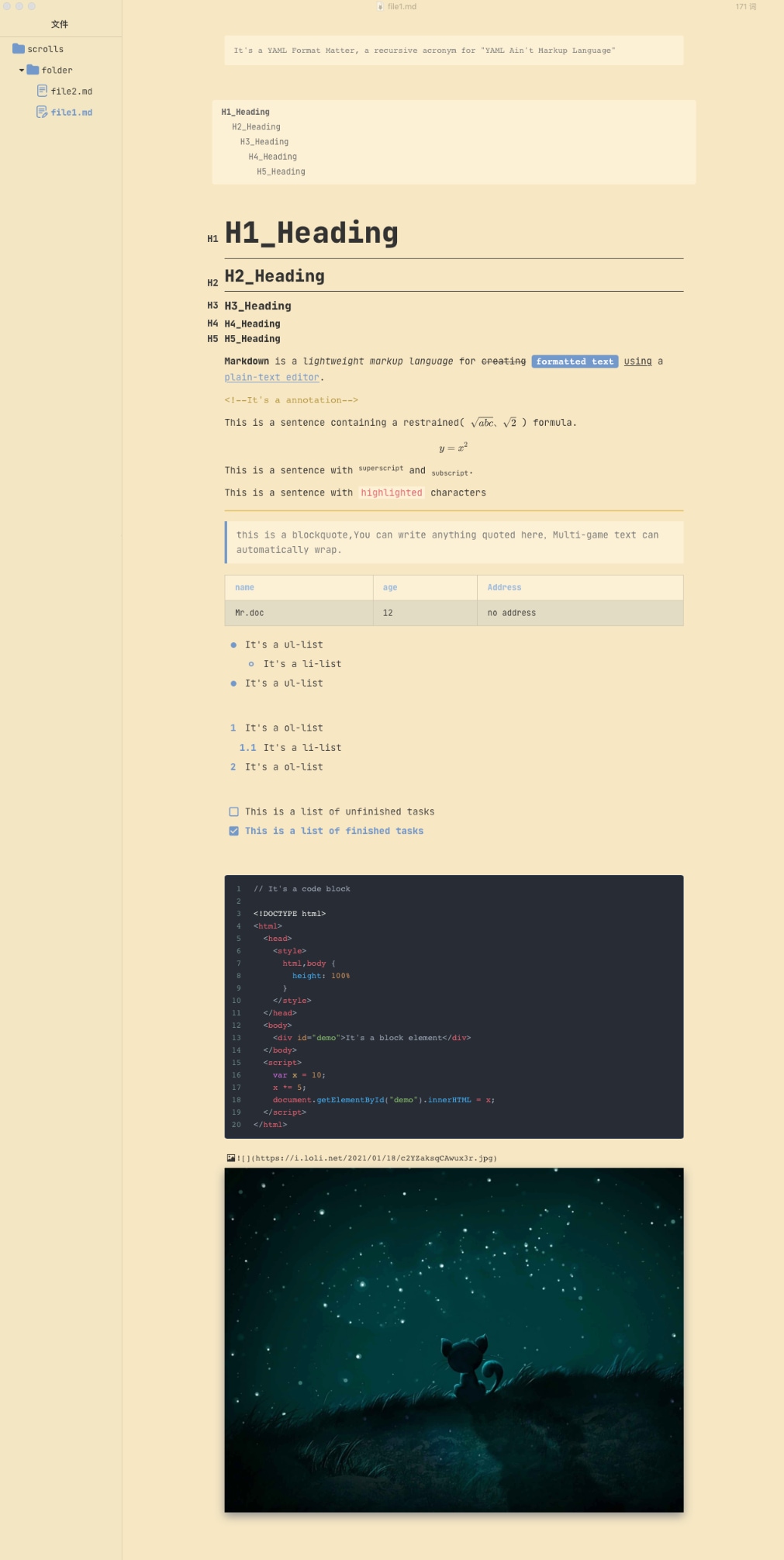Click the YAML front matter block
Image resolution: width=784 pixels, height=1560 pixels.
click(454, 50)
